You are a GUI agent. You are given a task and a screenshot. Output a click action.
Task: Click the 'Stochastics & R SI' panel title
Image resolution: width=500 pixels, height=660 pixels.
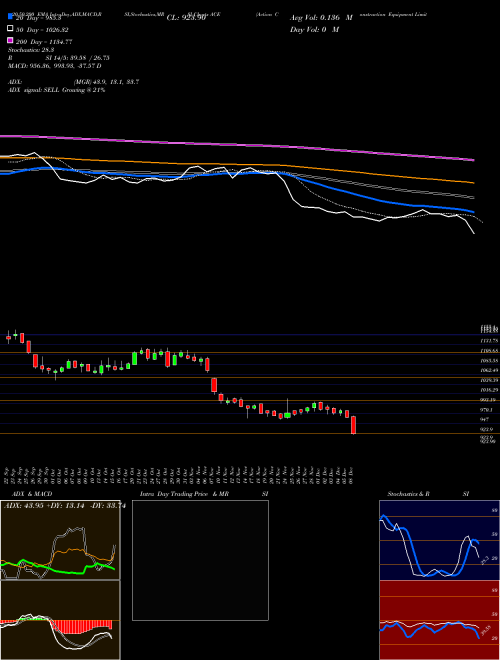point(428,494)
